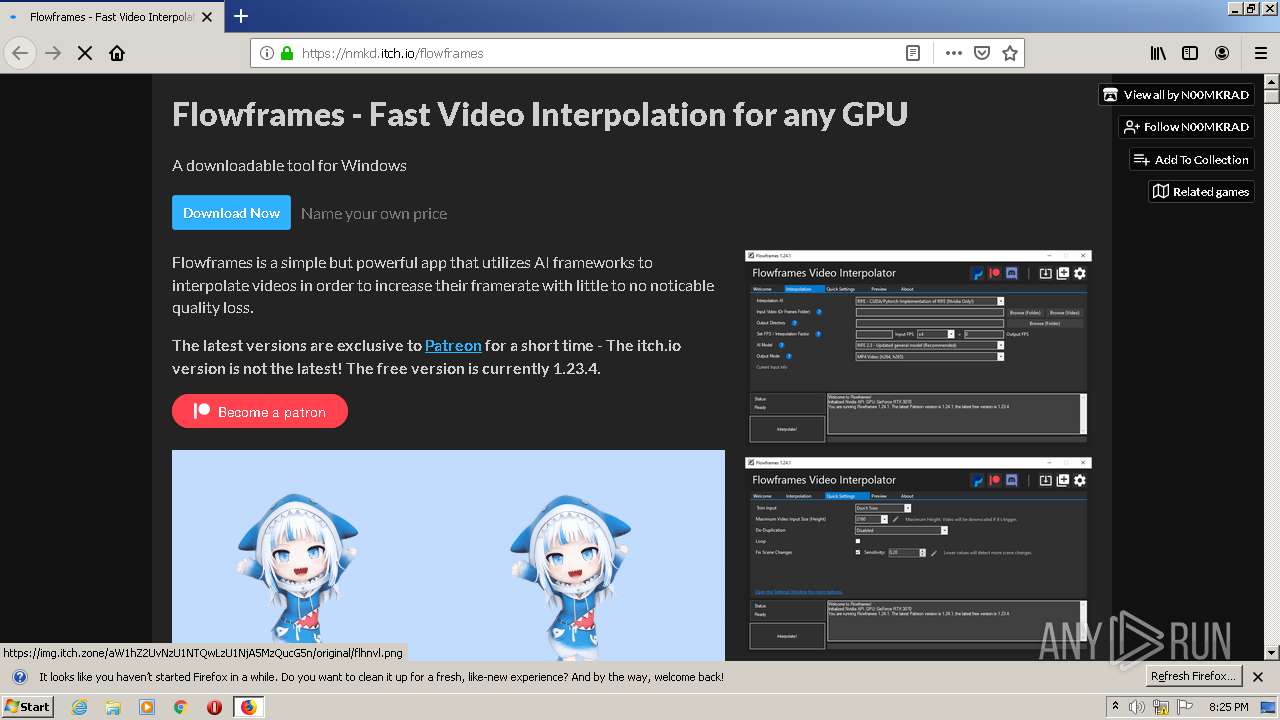Click the green padlock connection icon

coord(287,53)
